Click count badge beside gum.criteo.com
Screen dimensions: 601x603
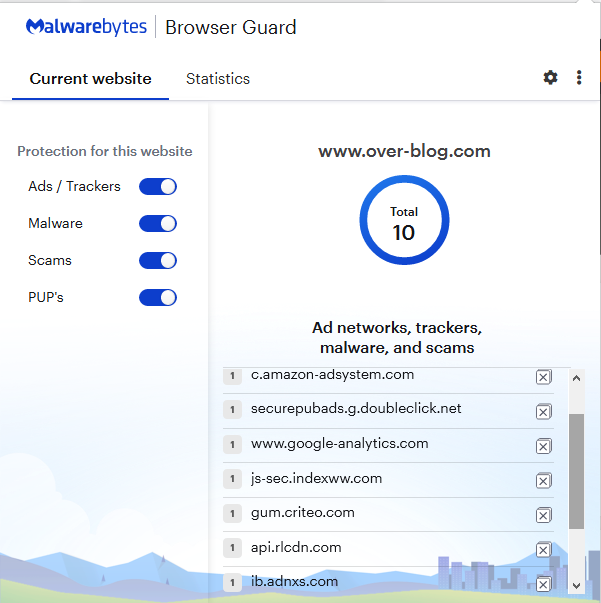(x=232, y=513)
